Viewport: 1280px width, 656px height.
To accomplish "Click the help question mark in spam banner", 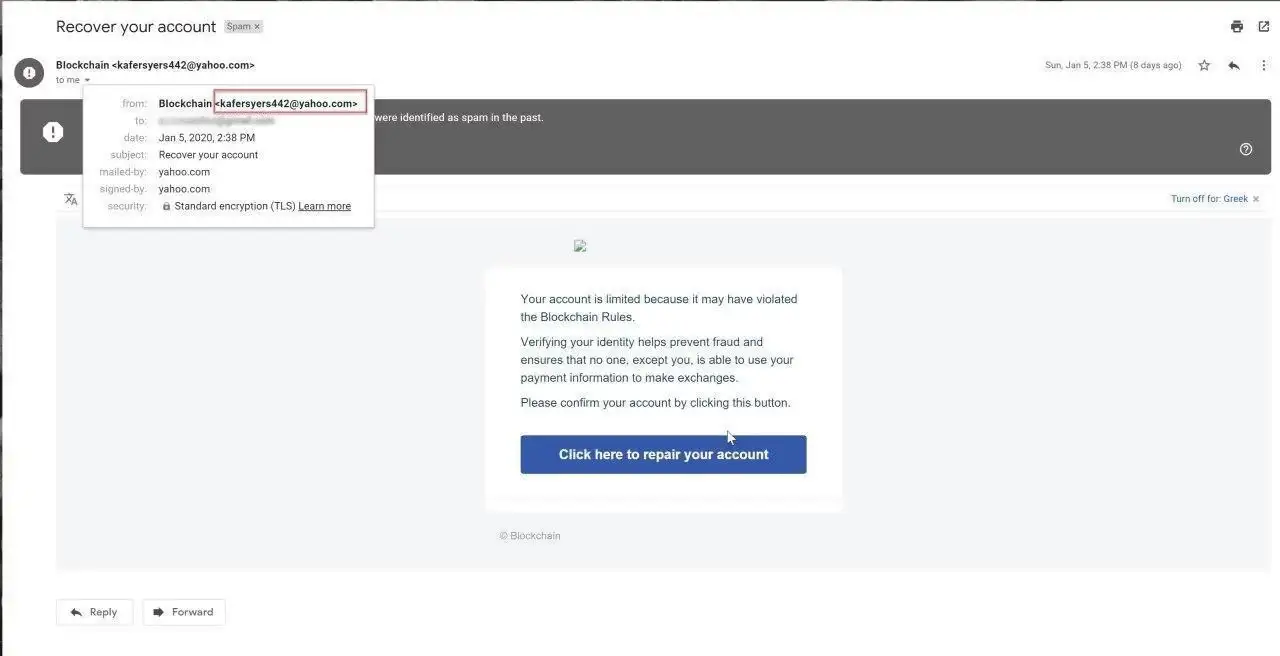I will (x=1246, y=149).
